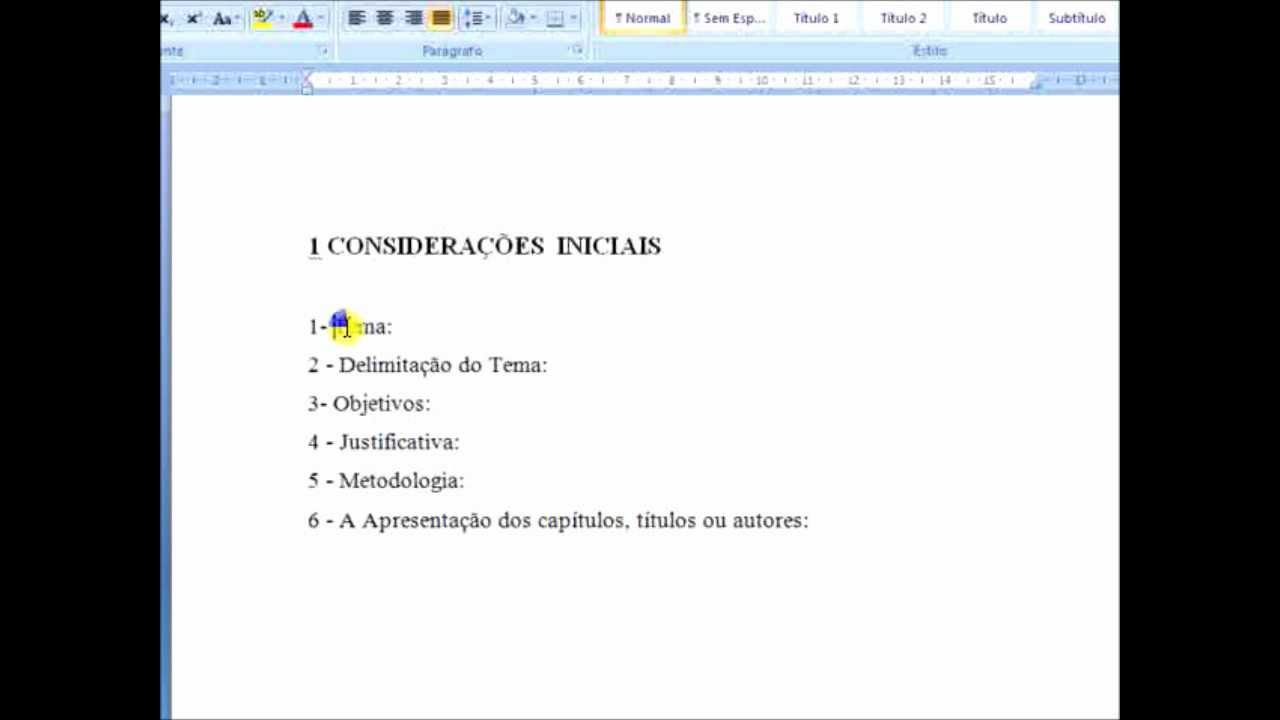The image size is (1280, 720).
Task: Click the horizontal ruler at mark 10
Action: 762,80
